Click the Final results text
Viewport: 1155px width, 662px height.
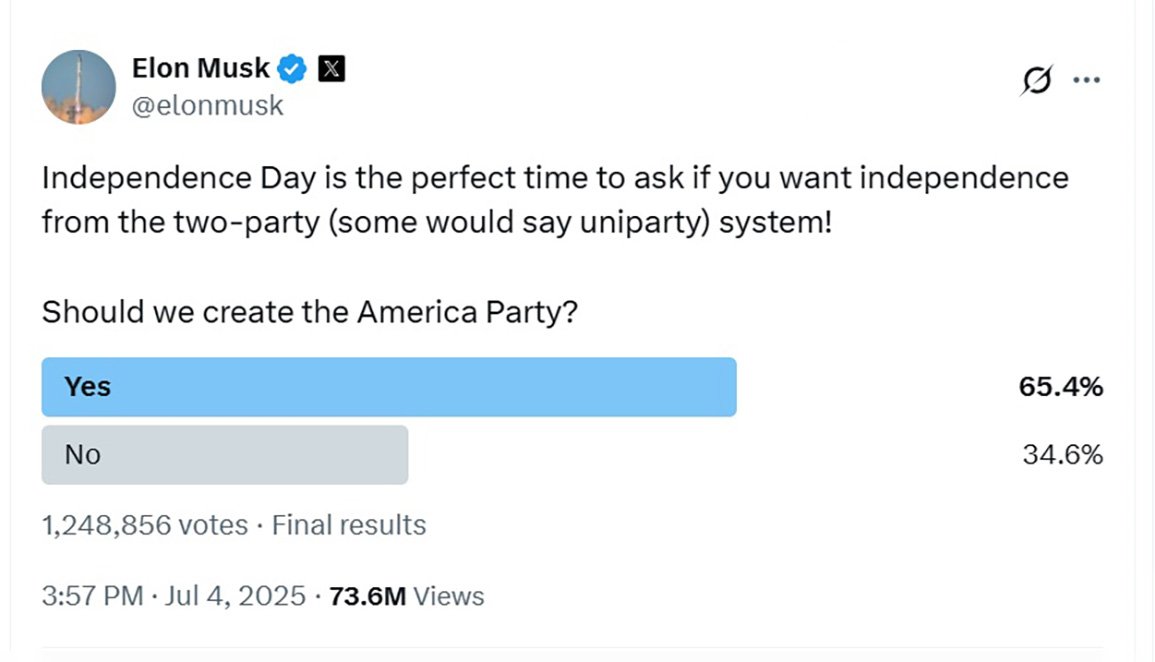349,526
